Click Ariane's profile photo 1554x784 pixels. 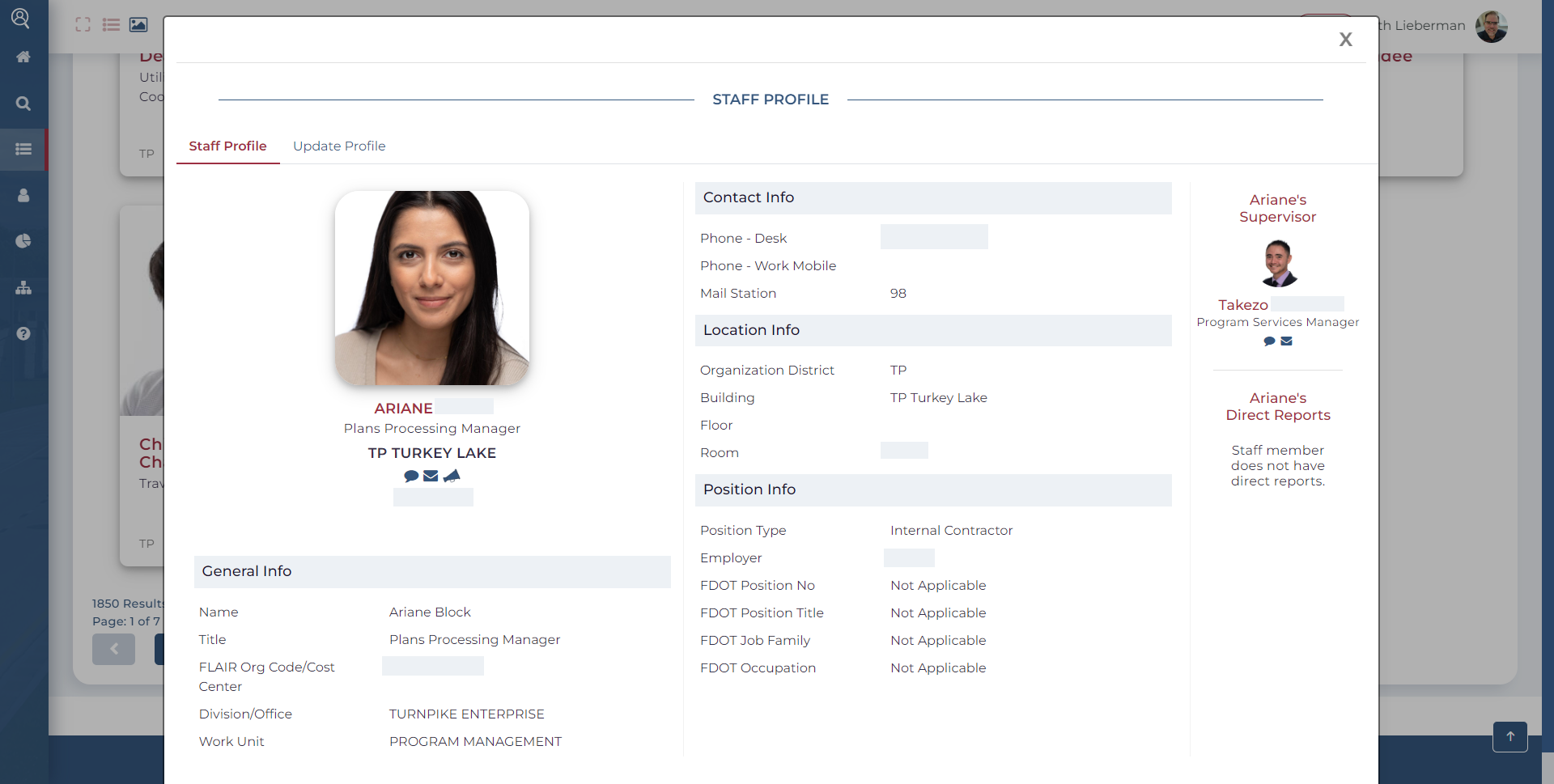point(432,288)
